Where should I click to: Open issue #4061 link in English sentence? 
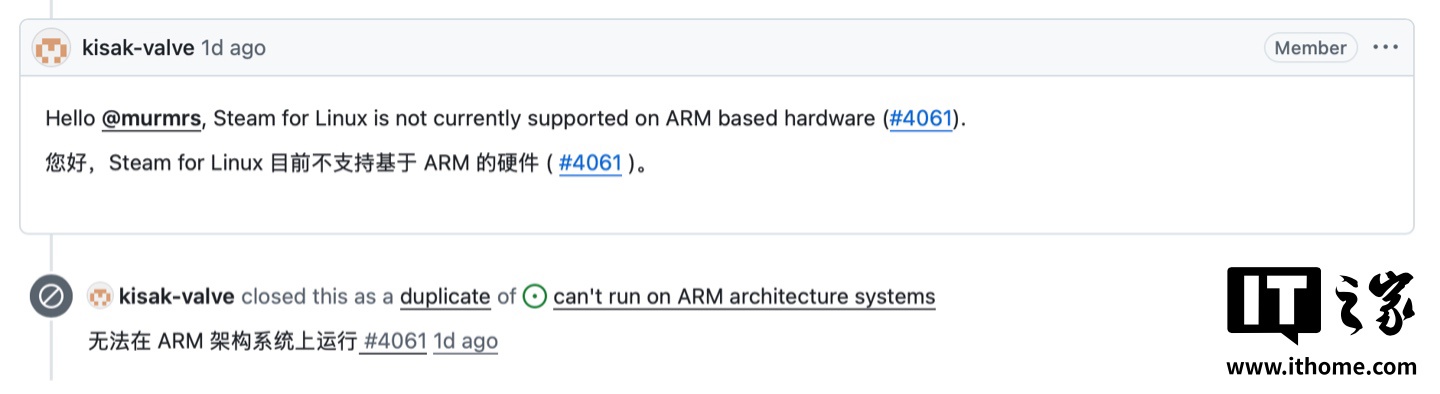[x=921, y=119]
